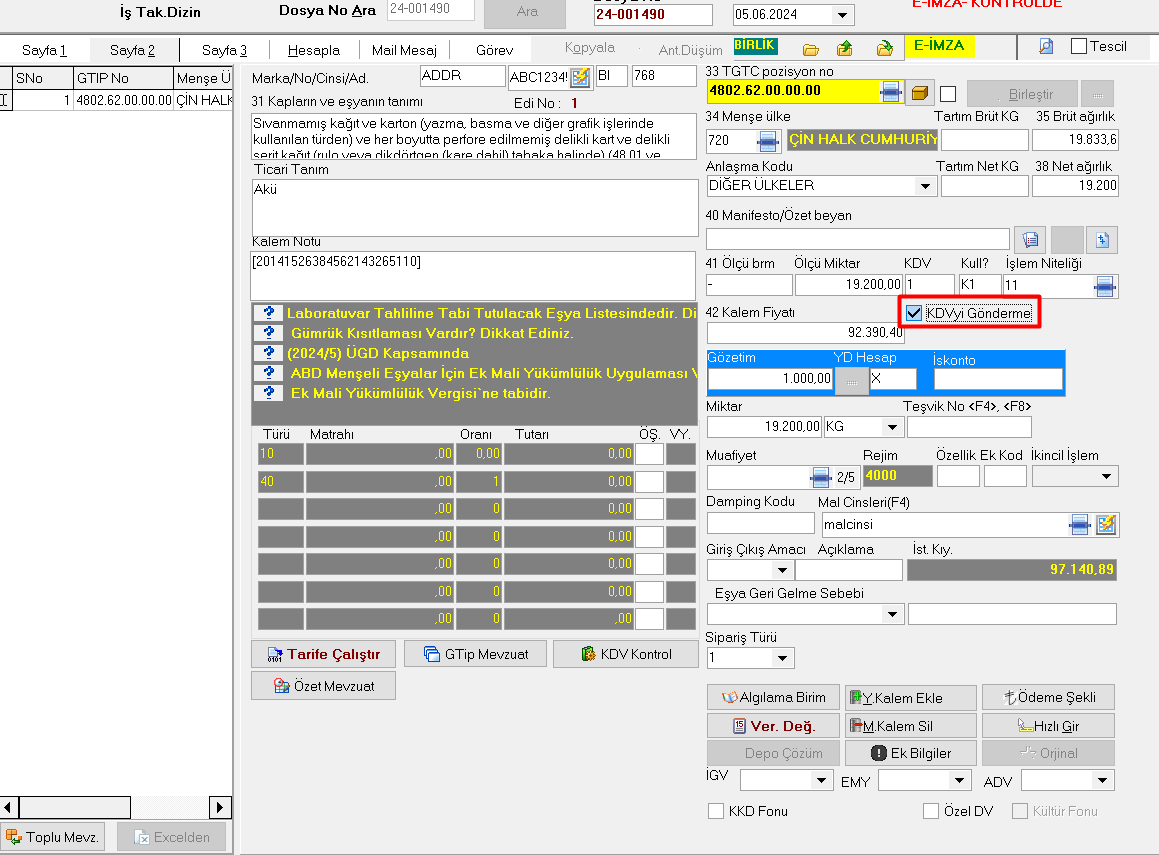The image size is (1159, 855).
Task: Expand the Sipariş Türü dropdown
Action: [x=782, y=658]
